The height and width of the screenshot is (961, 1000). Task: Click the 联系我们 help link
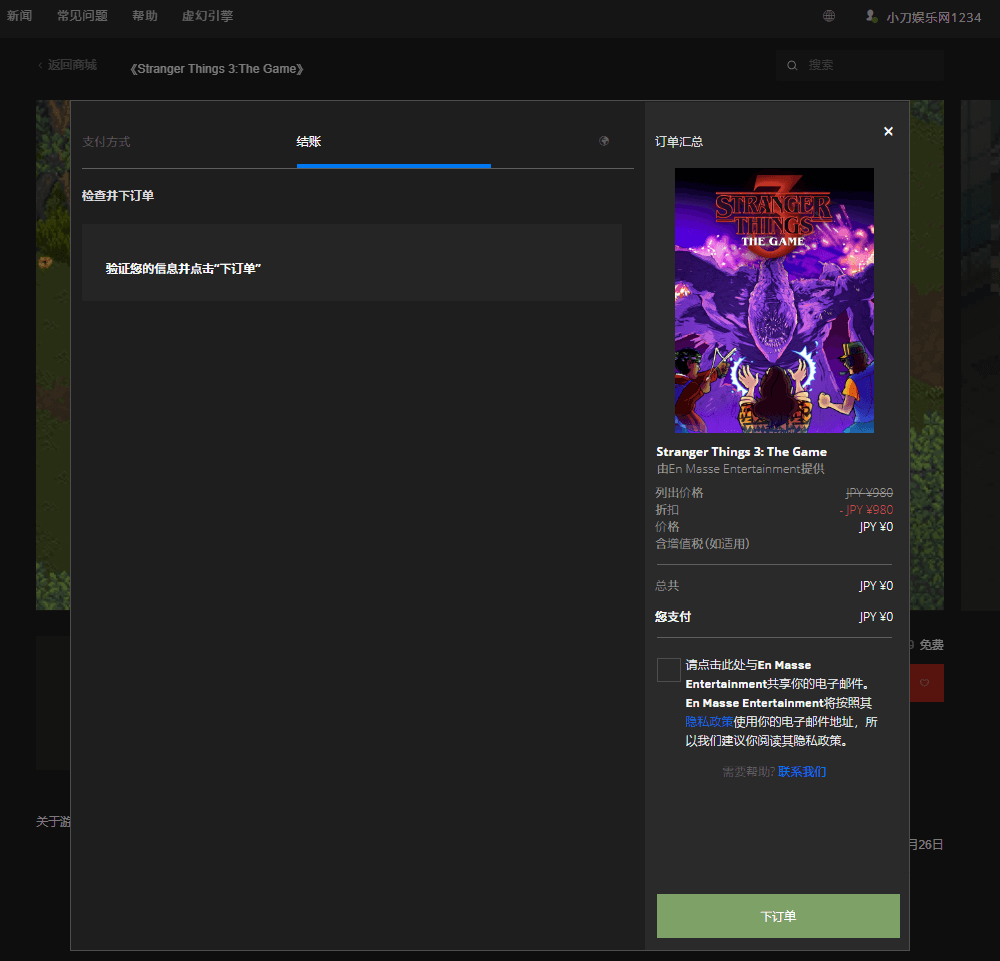802,772
